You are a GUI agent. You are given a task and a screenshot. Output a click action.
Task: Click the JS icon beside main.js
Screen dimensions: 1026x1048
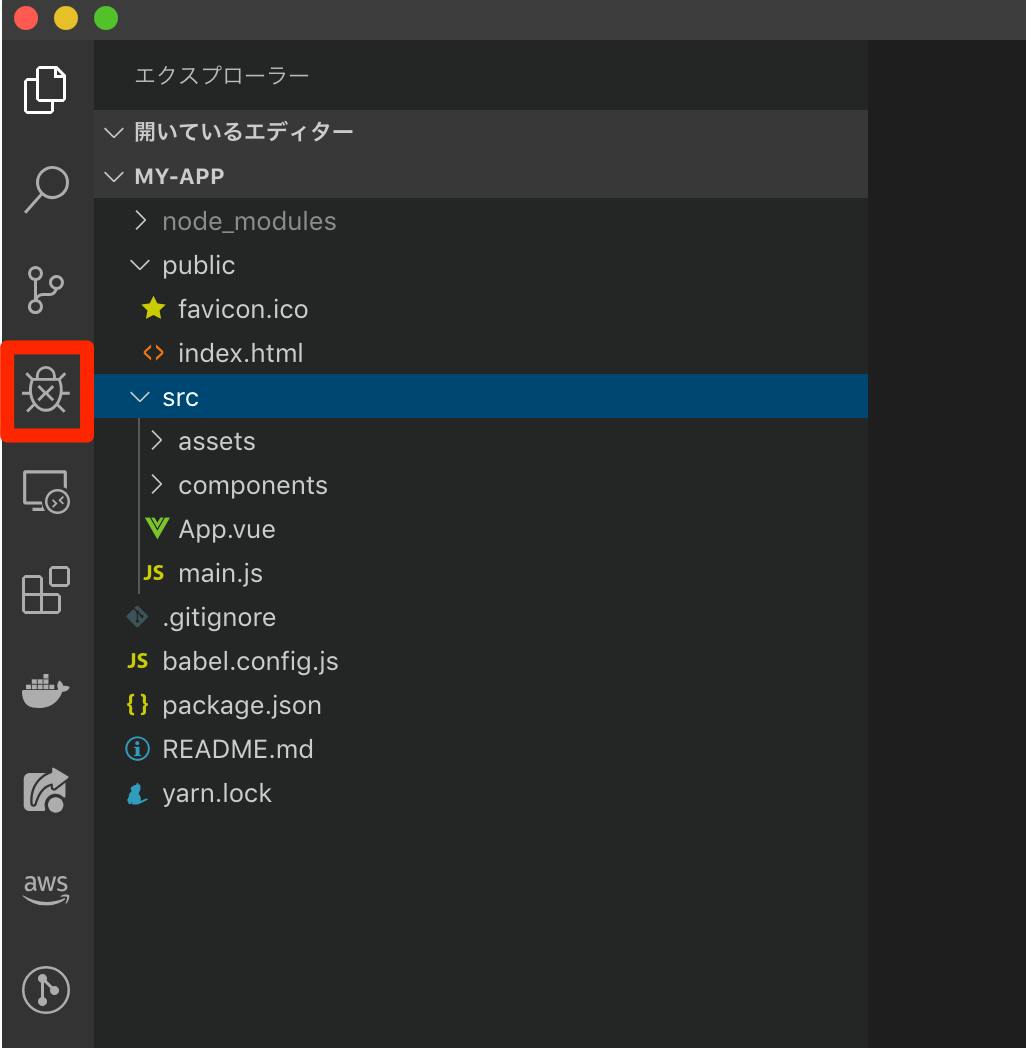[x=154, y=573]
